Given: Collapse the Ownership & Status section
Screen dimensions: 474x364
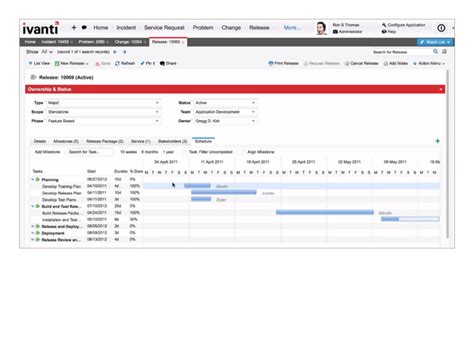Looking at the screenshot, I should click(441, 89).
